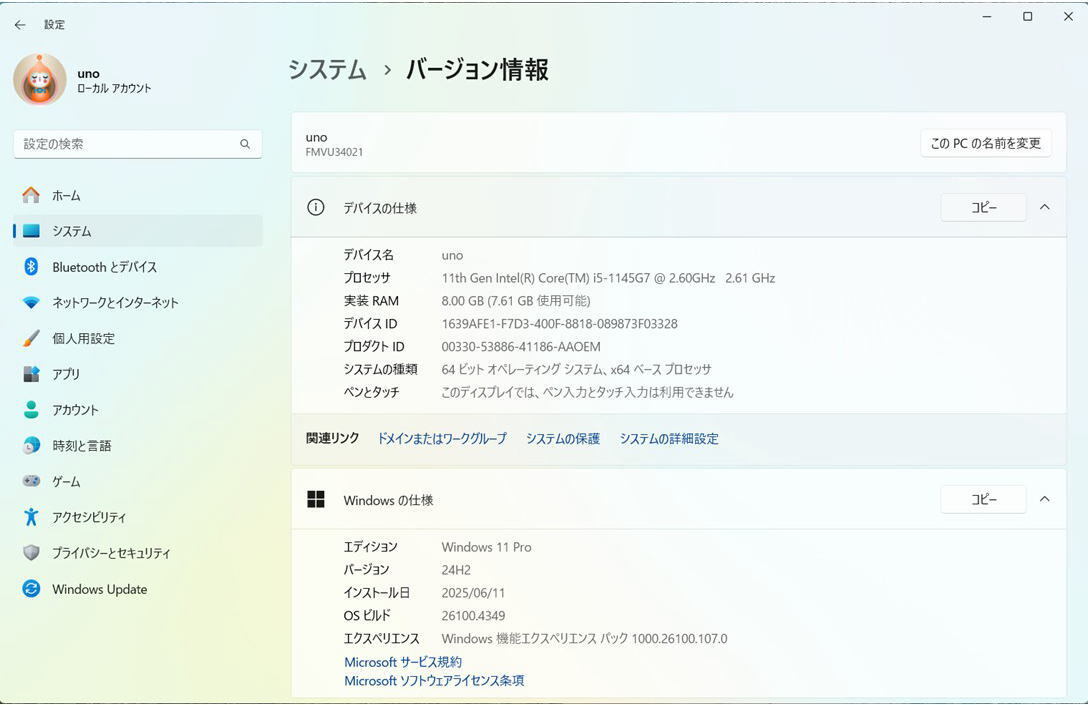Close the Settings window
This screenshot has height=705, width=1088.
click(1069, 17)
